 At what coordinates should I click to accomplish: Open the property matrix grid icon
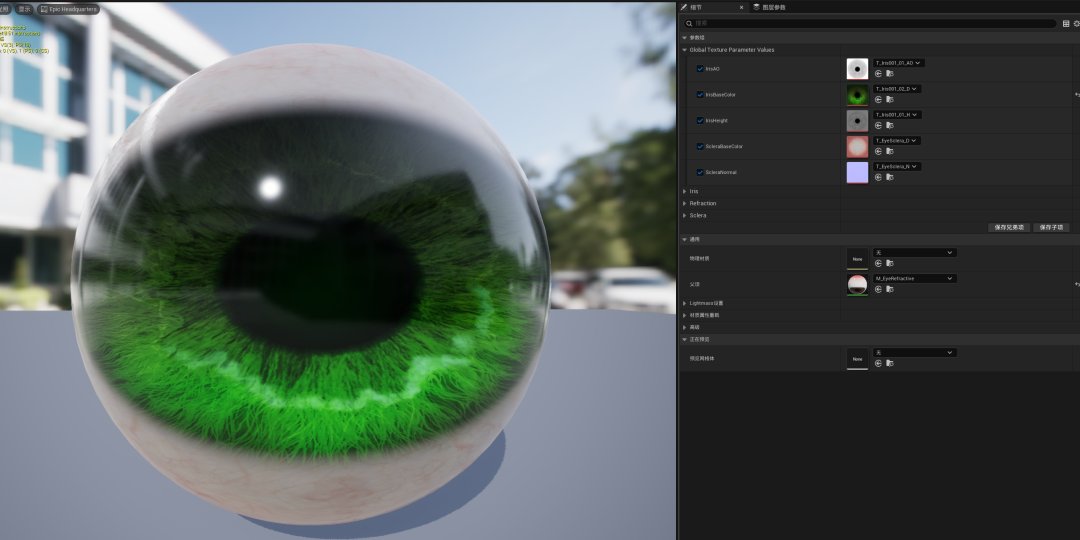tap(1066, 23)
